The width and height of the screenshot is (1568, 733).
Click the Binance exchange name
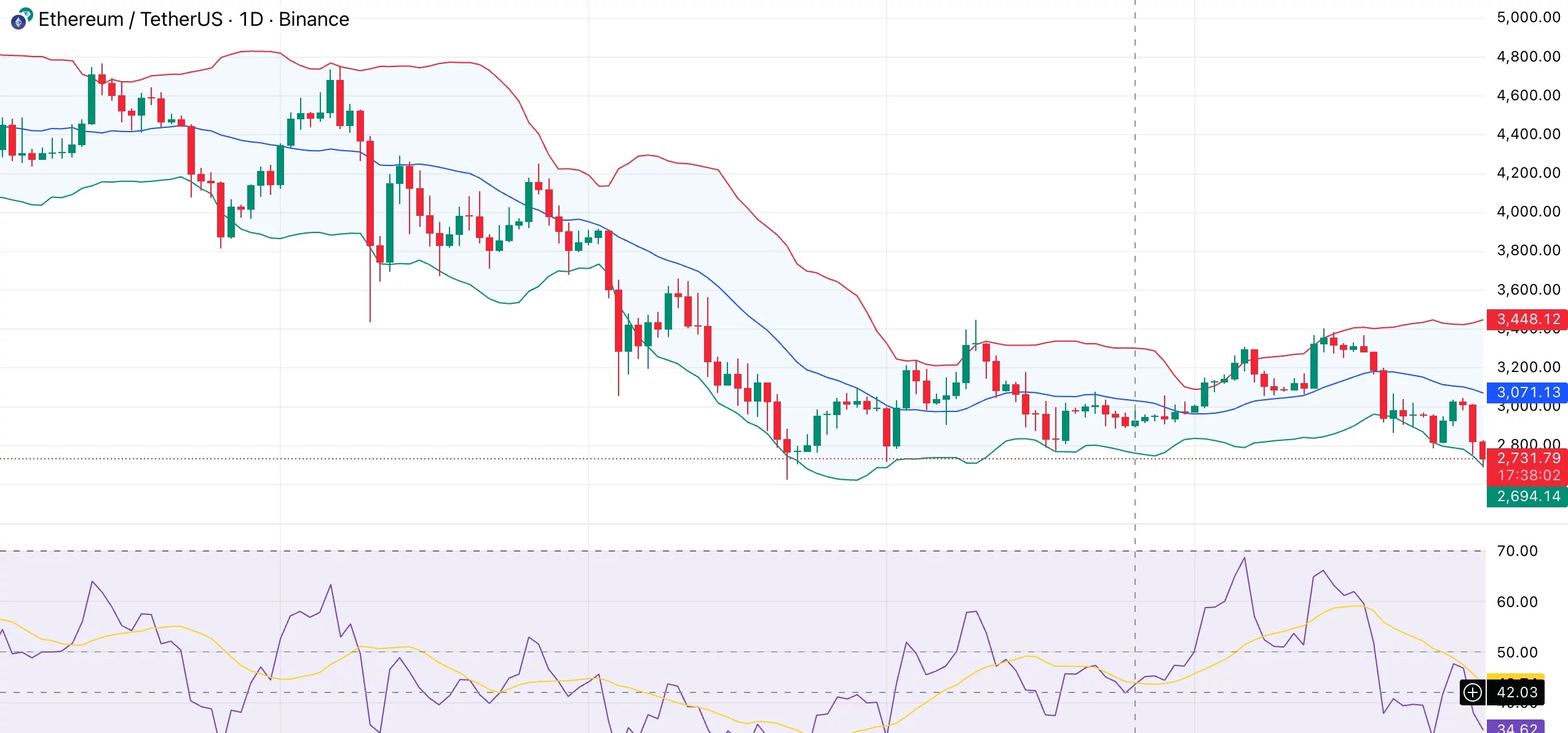coord(314,20)
